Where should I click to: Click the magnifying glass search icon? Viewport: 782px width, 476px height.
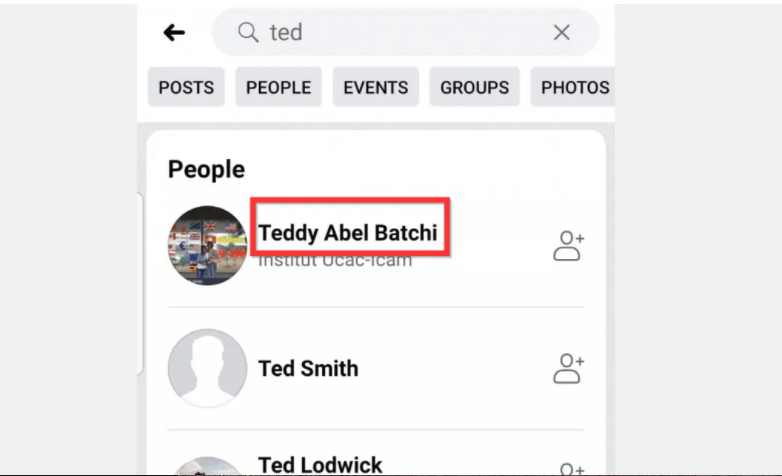tap(248, 32)
